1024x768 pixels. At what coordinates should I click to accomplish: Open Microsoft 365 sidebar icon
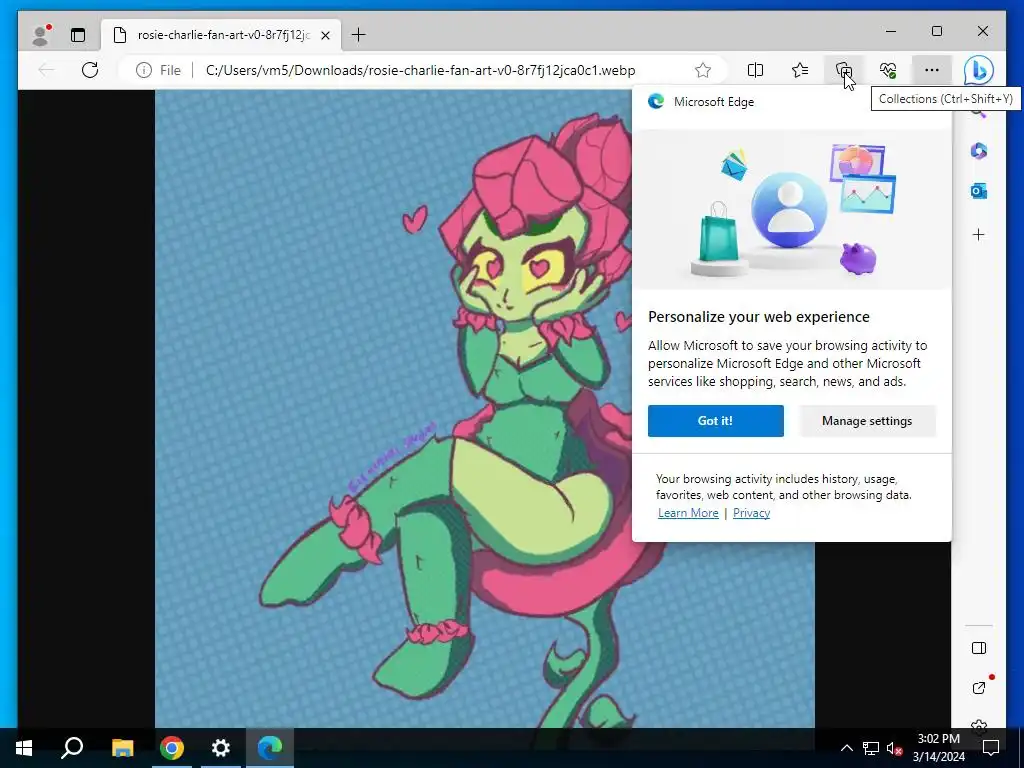978,151
